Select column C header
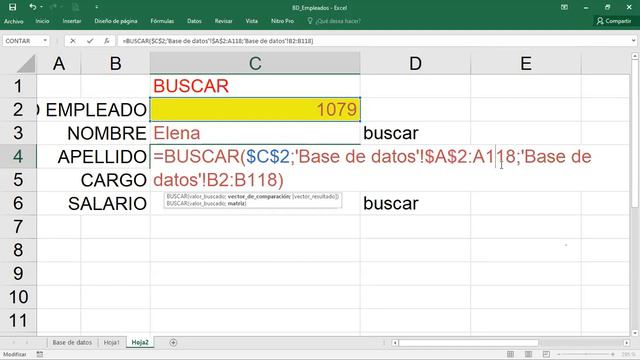640x360 pixels. coord(255,64)
